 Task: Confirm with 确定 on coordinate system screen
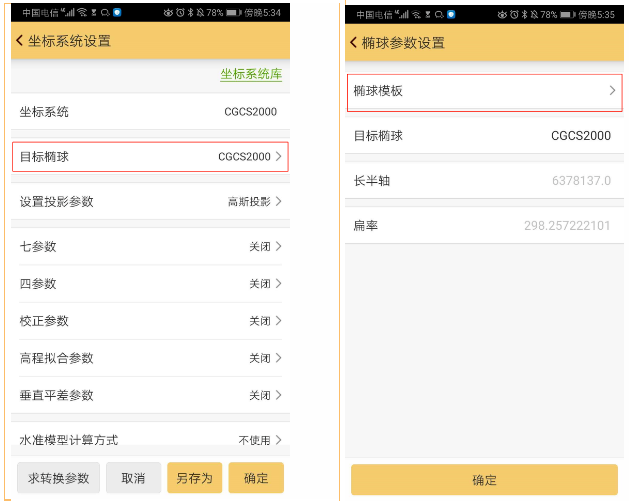[255, 478]
